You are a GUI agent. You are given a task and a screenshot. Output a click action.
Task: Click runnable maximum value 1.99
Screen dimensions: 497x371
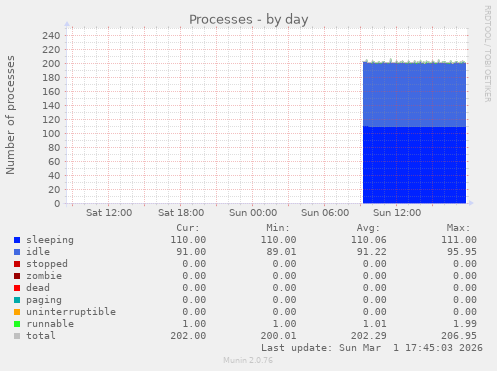465,324
